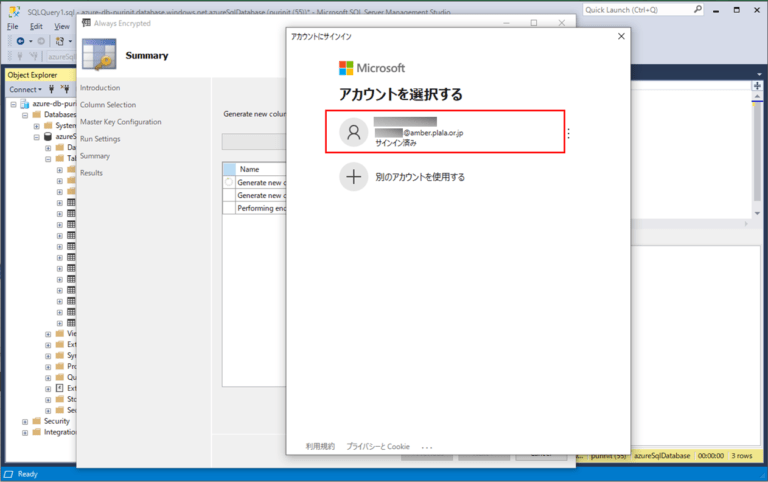The height and width of the screenshot is (482, 768).
Task: Click the Name column header in summary grid
Action: point(261,169)
